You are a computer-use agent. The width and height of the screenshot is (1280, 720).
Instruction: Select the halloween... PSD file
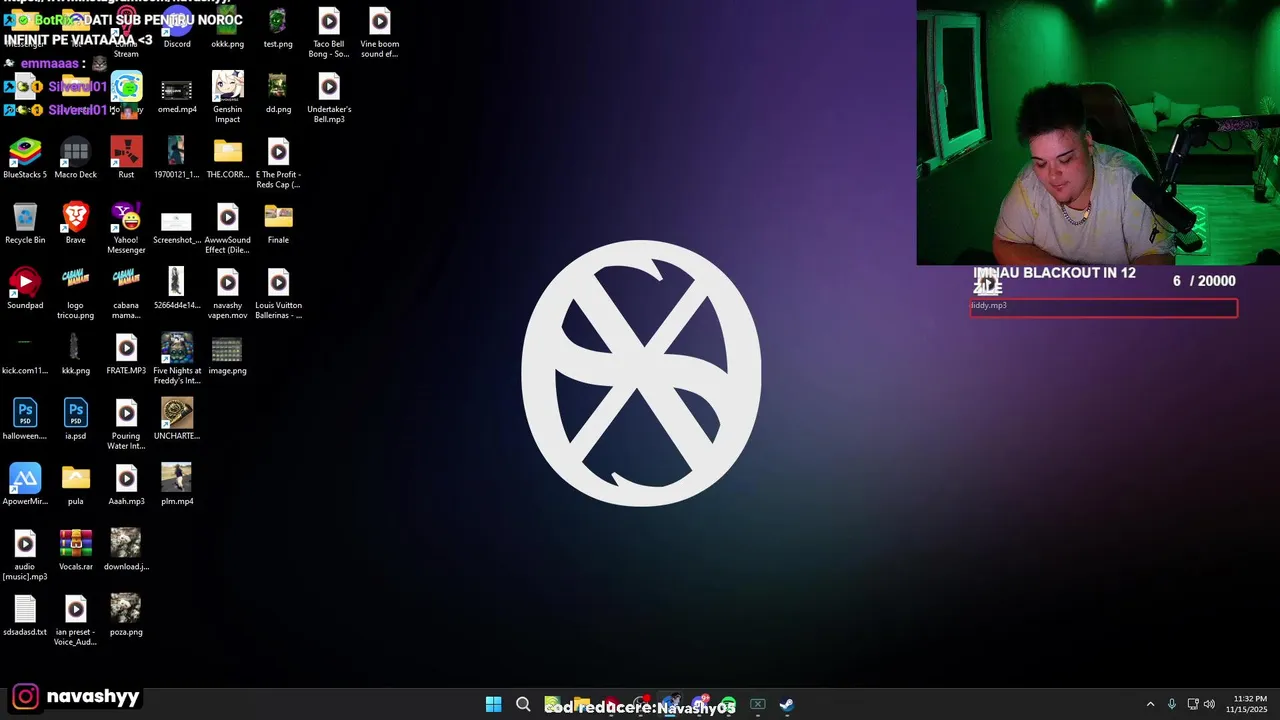point(25,420)
